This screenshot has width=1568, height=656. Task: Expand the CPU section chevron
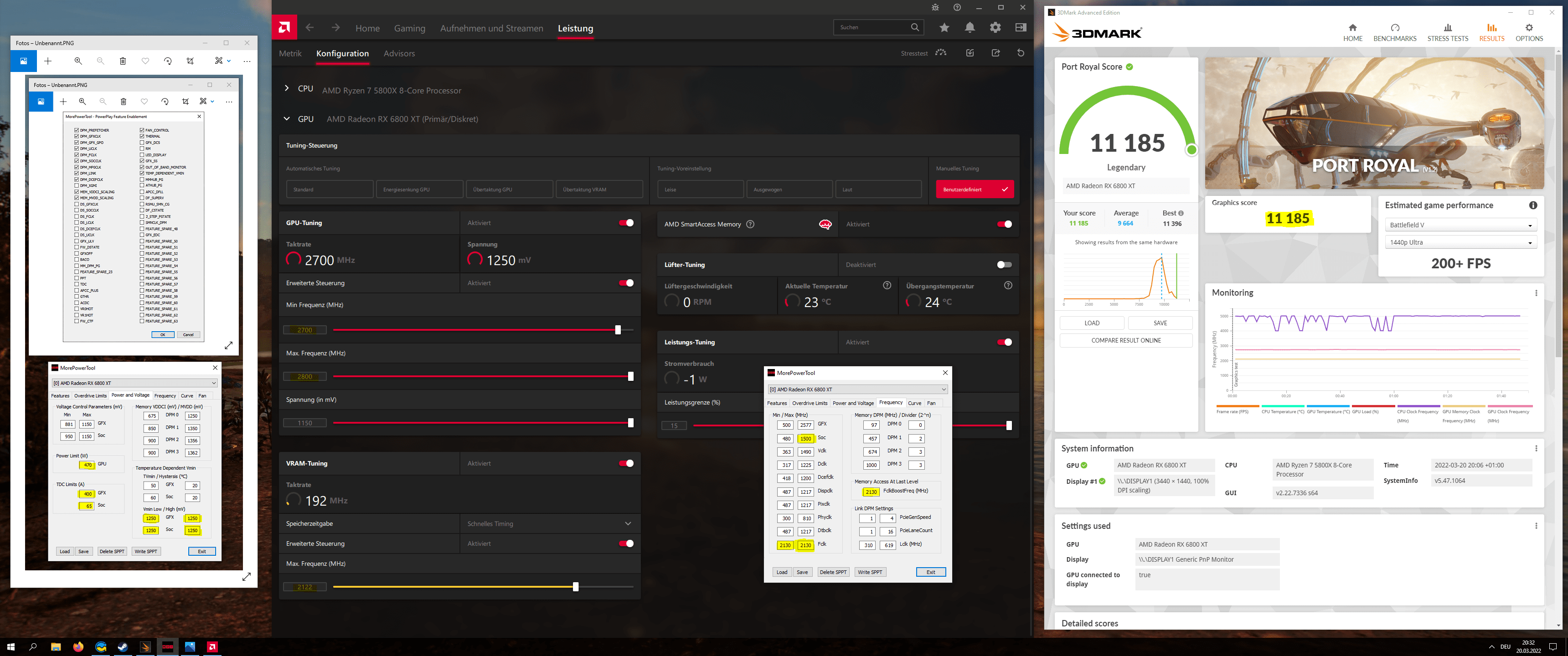(287, 88)
